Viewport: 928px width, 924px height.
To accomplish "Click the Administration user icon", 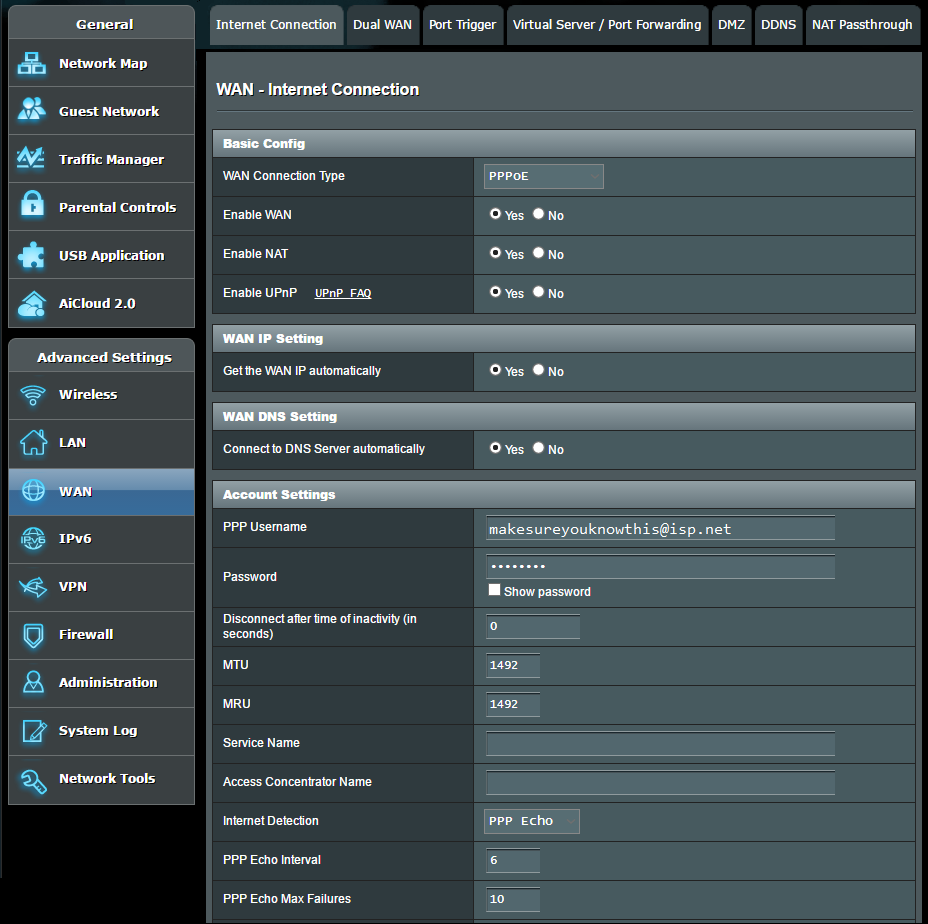I will coord(33,682).
